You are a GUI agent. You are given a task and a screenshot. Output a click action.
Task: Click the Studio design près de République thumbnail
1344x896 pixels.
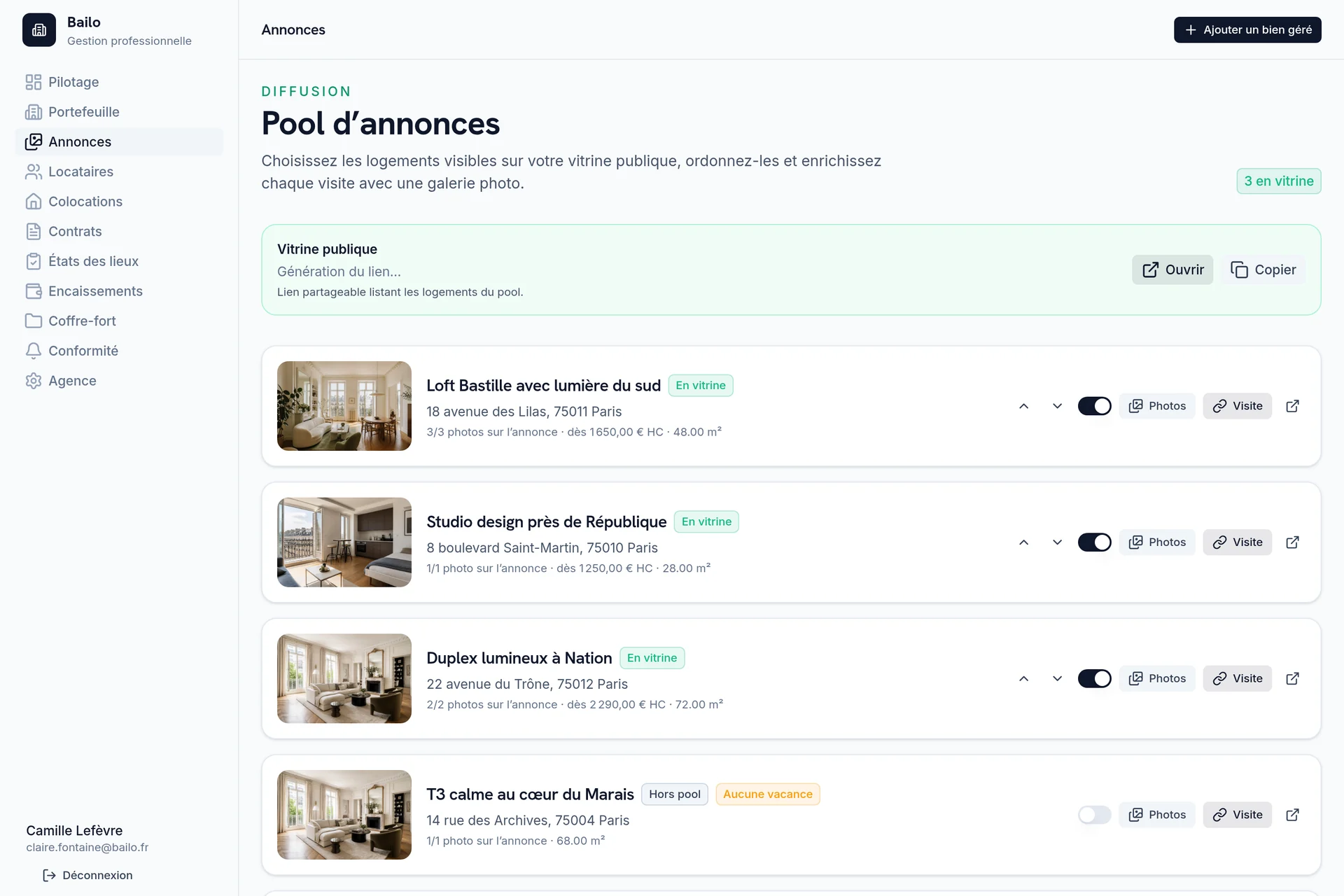click(x=344, y=542)
